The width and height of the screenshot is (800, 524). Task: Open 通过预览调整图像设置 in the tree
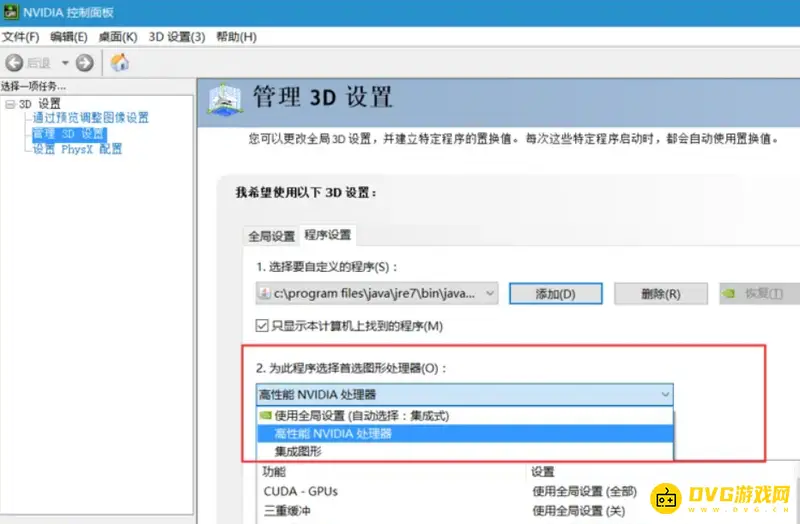[x=90, y=118]
